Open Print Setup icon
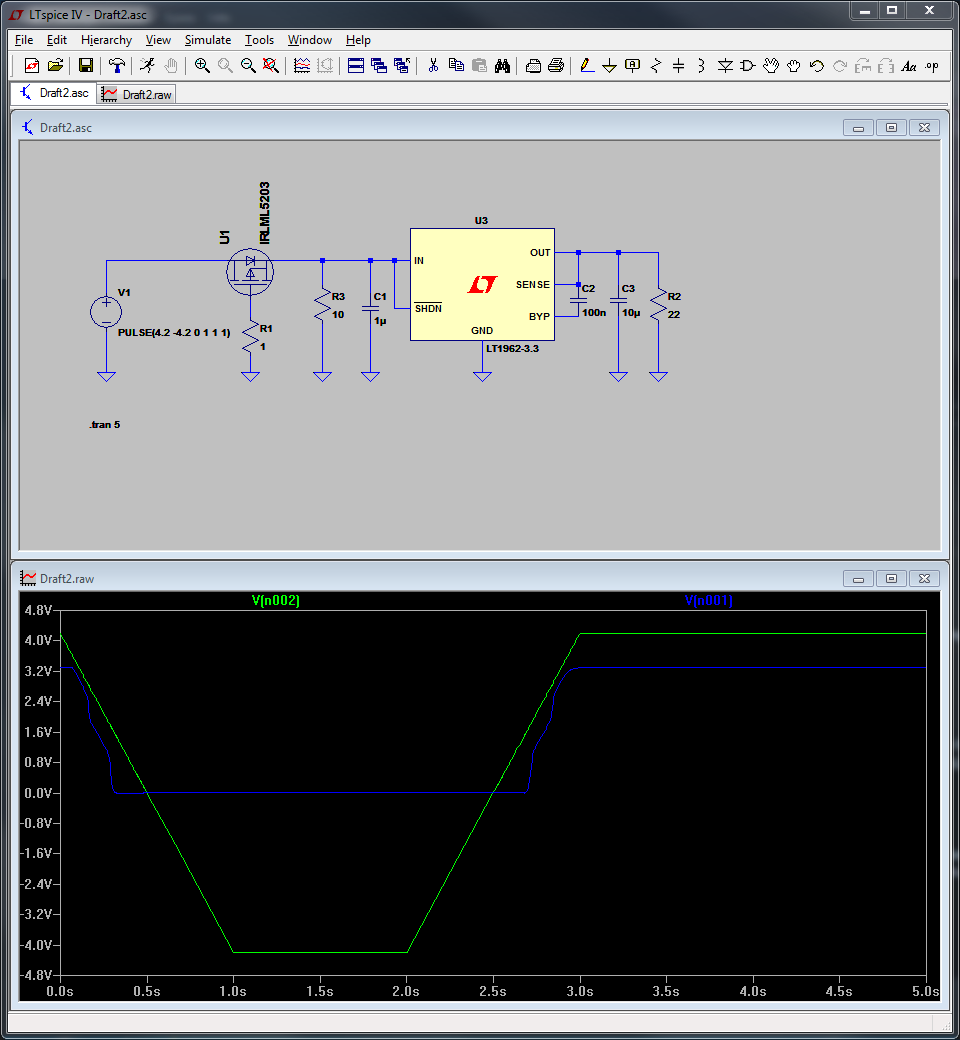The width and height of the screenshot is (960, 1040). tap(533, 65)
